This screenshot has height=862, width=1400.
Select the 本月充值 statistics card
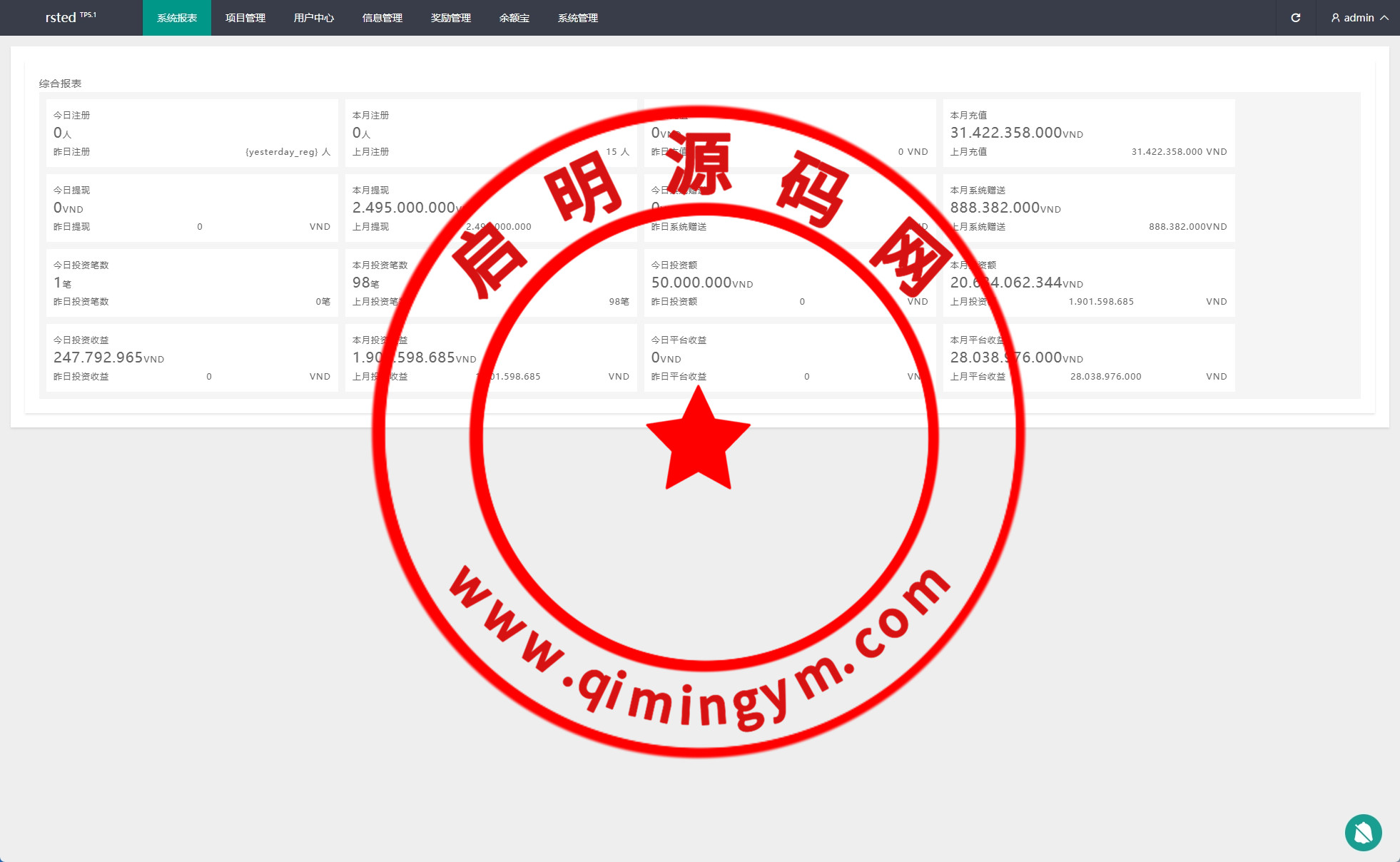1088,133
